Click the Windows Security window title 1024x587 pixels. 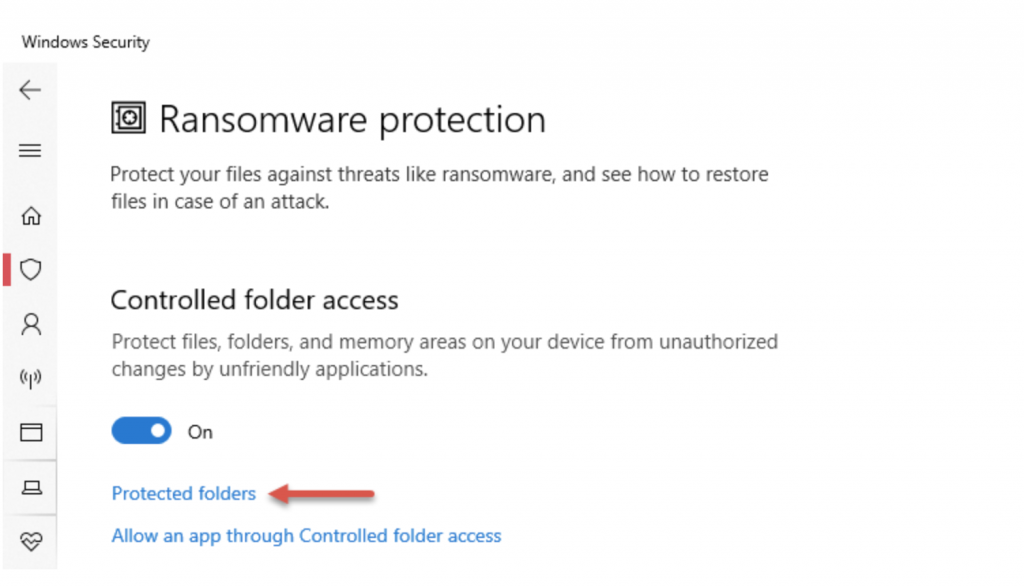click(x=85, y=42)
